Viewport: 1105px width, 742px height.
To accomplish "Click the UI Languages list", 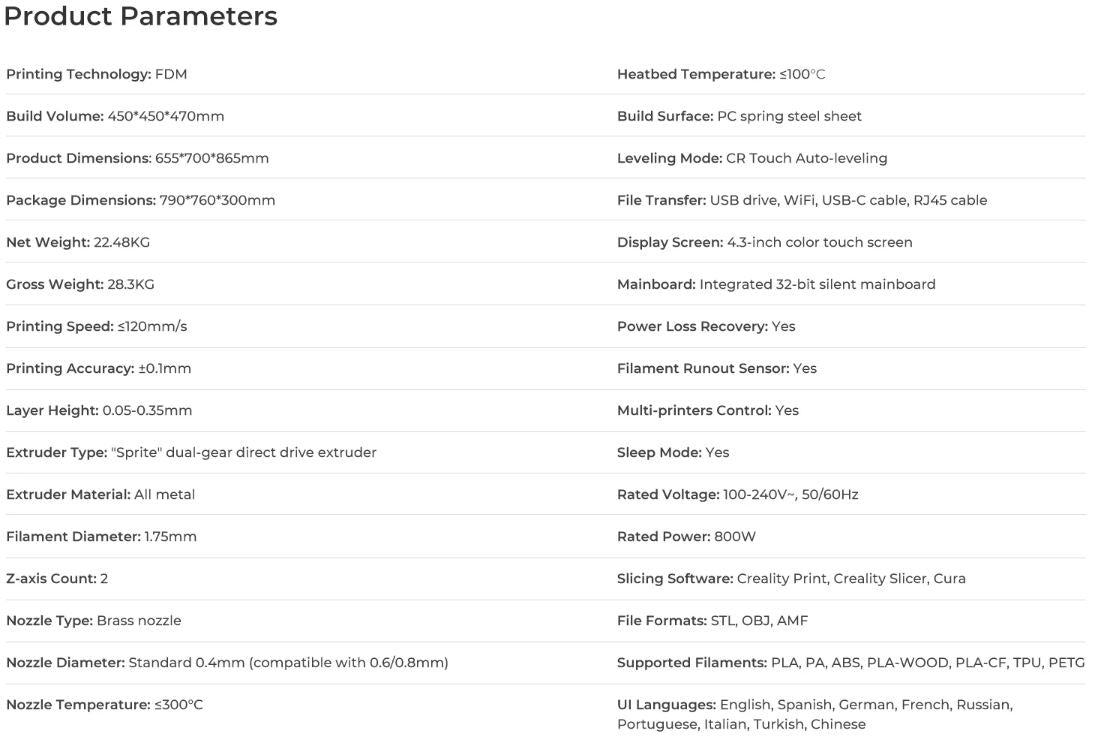I will coord(814,714).
